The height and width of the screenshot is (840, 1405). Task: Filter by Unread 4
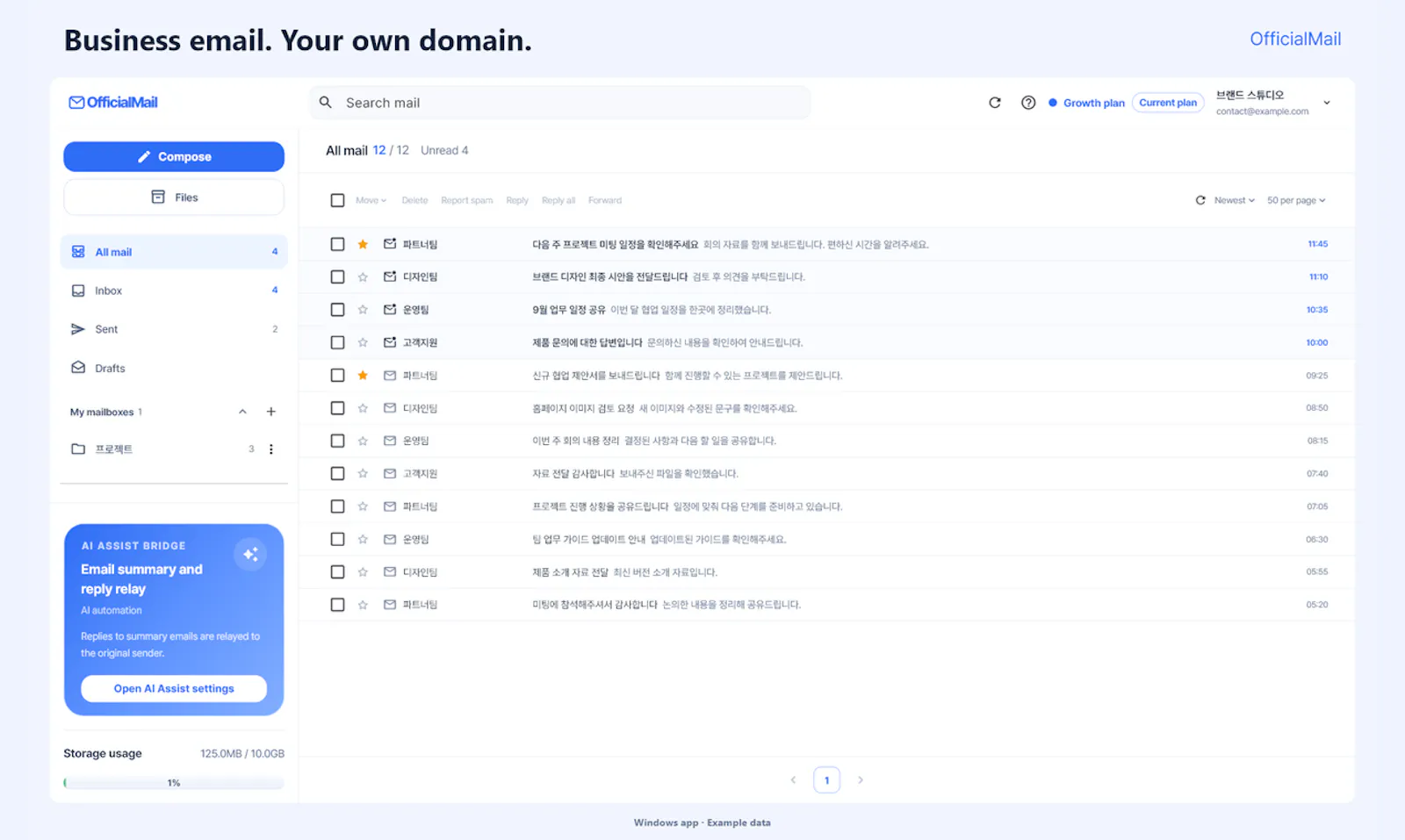pyautogui.click(x=444, y=151)
